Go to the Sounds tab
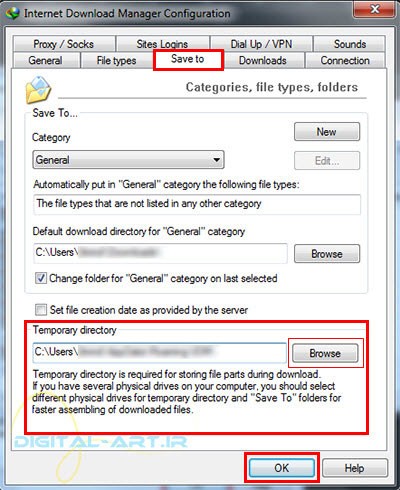 tap(350, 44)
